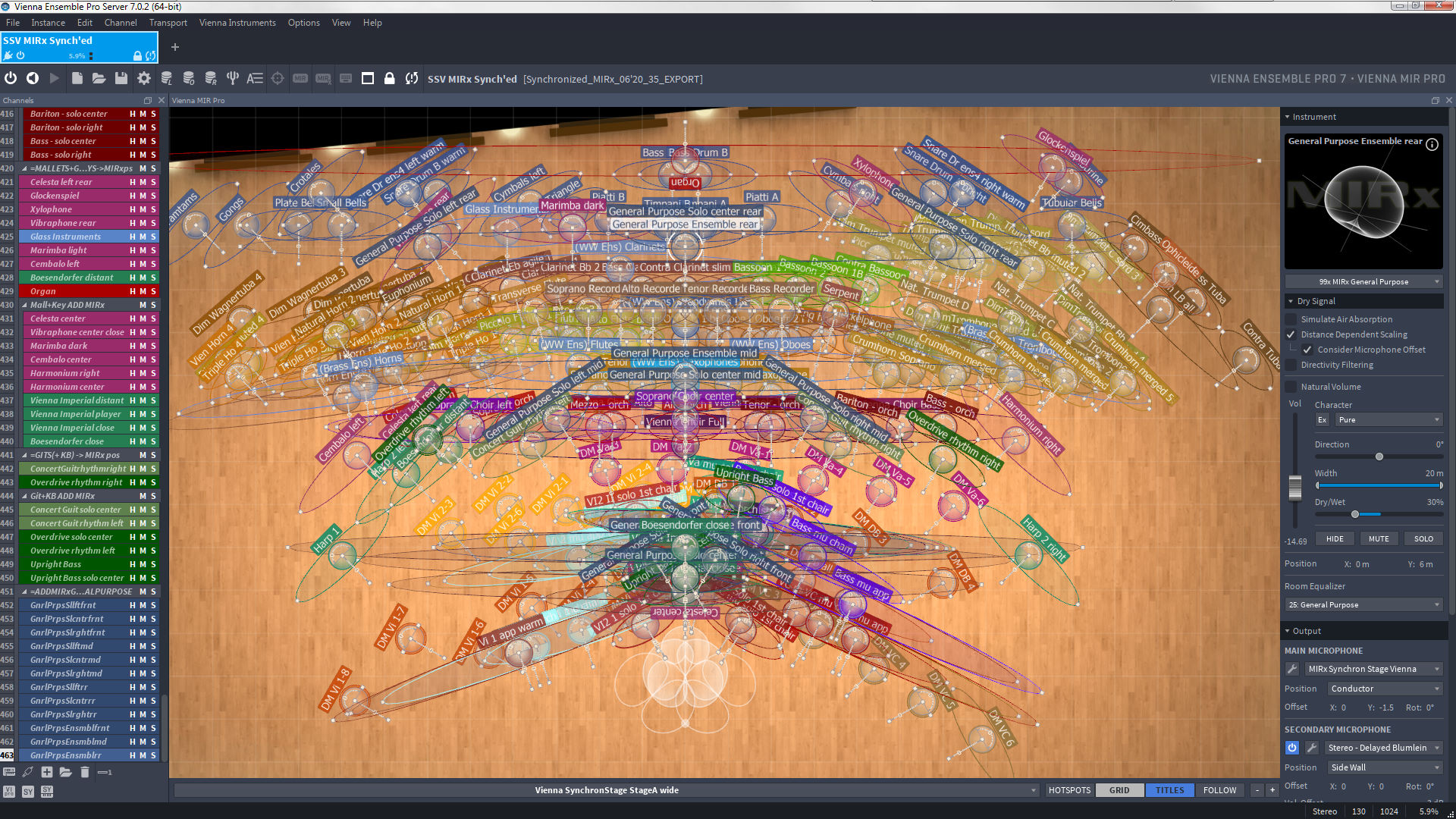Click the open project folder icon in toolbar
The image size is (1456, 819).
click(x=99, y=78)
